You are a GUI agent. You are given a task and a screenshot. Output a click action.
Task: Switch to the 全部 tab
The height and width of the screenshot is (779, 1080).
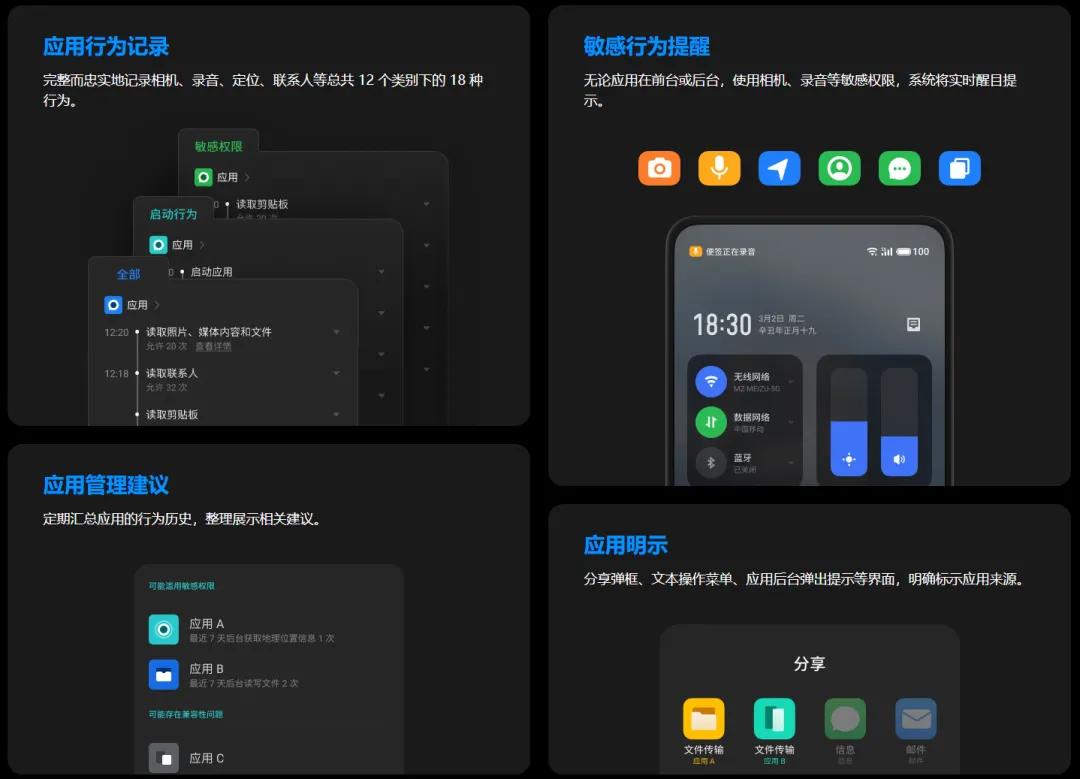coord(128,273)
